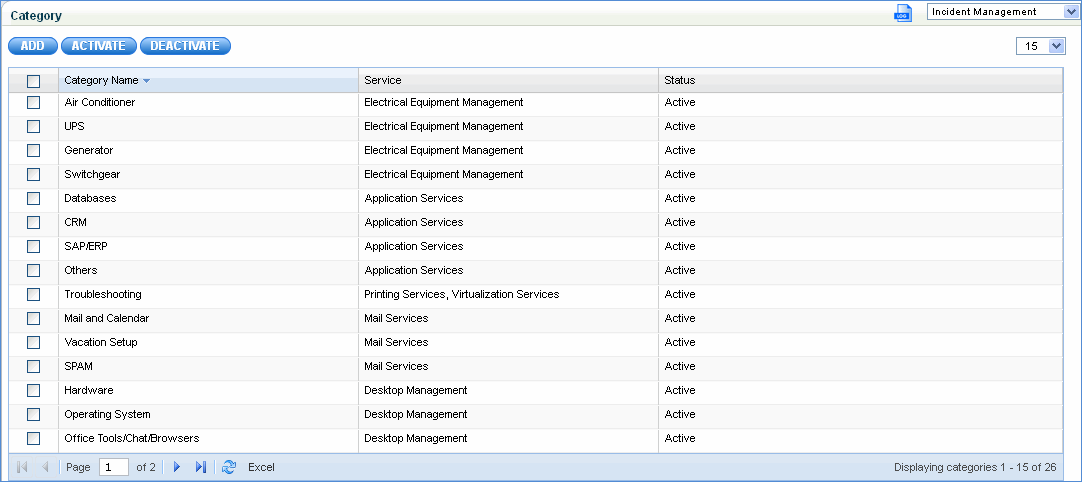Select the CRM row checkbox
1082x482 pixels.
tap(33, 222)
